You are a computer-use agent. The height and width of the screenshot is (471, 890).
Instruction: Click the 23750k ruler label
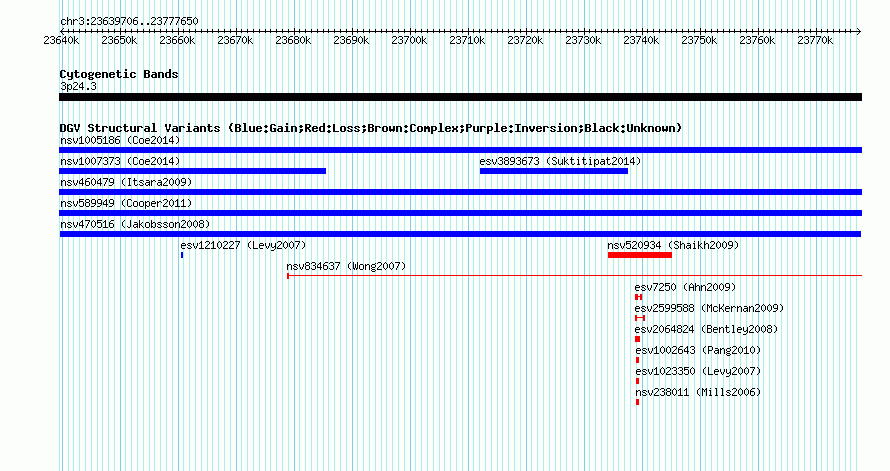pyautogui.click(x=699, y=40)
